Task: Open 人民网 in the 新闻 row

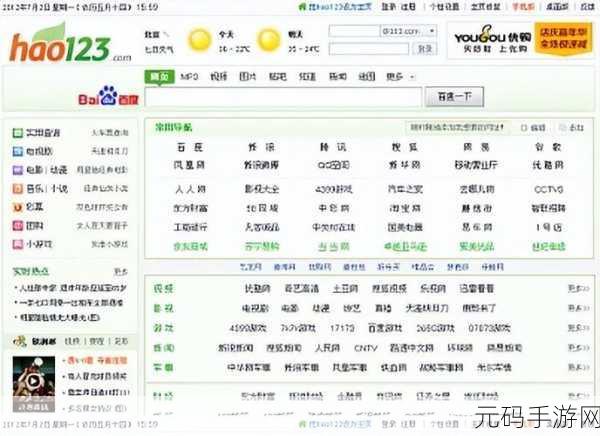Action: click(327, 348)
